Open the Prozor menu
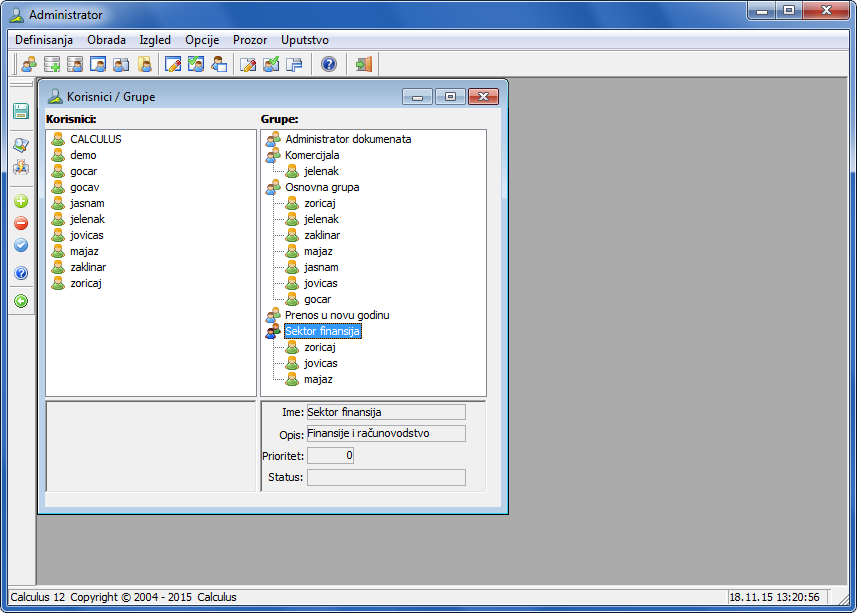Viewport: 857px width, 613px height. click(x=250, y=40)
